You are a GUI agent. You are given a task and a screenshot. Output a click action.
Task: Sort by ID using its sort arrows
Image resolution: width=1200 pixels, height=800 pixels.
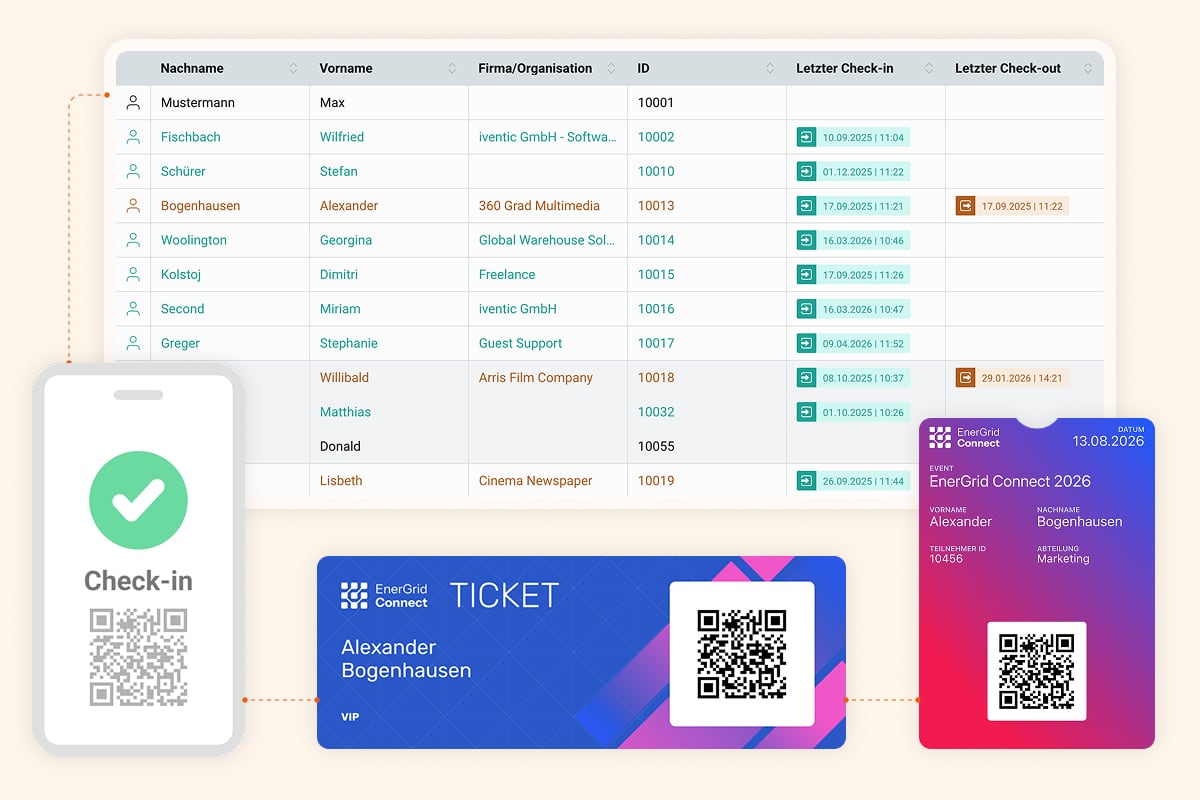(x=770, y=69)
